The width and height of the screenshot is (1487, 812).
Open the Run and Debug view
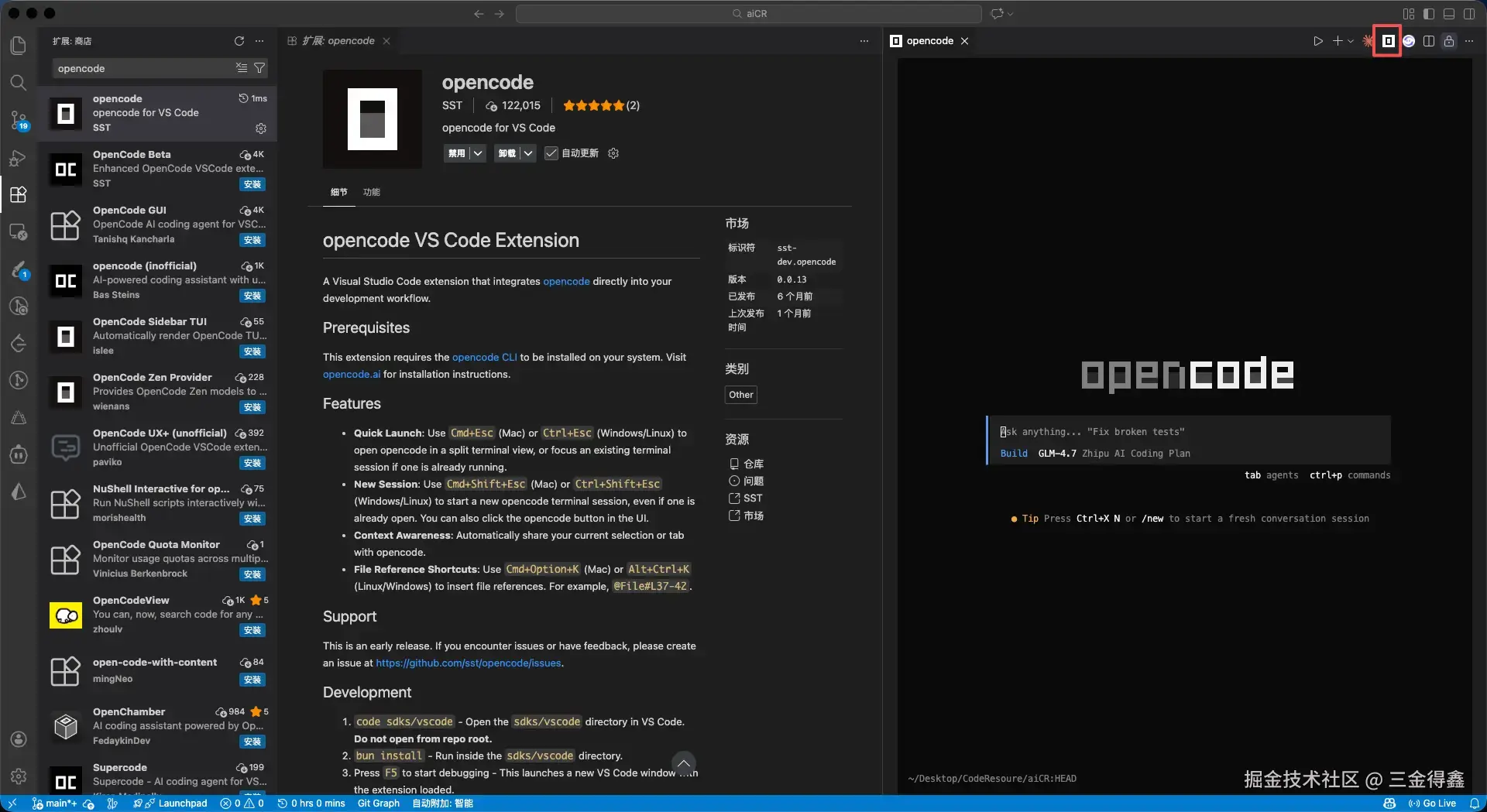pyautogui.click(x=19, y=158)
